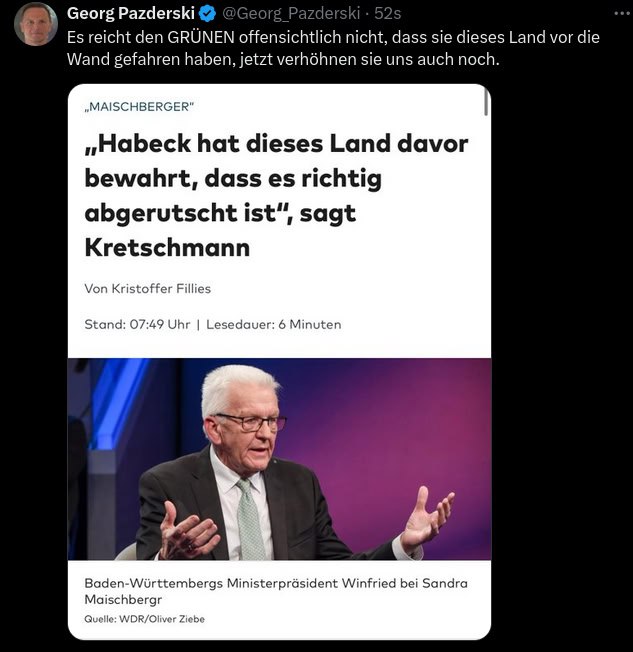
Task: Open the Georg Pazderski display name
Action: [131, 13]
